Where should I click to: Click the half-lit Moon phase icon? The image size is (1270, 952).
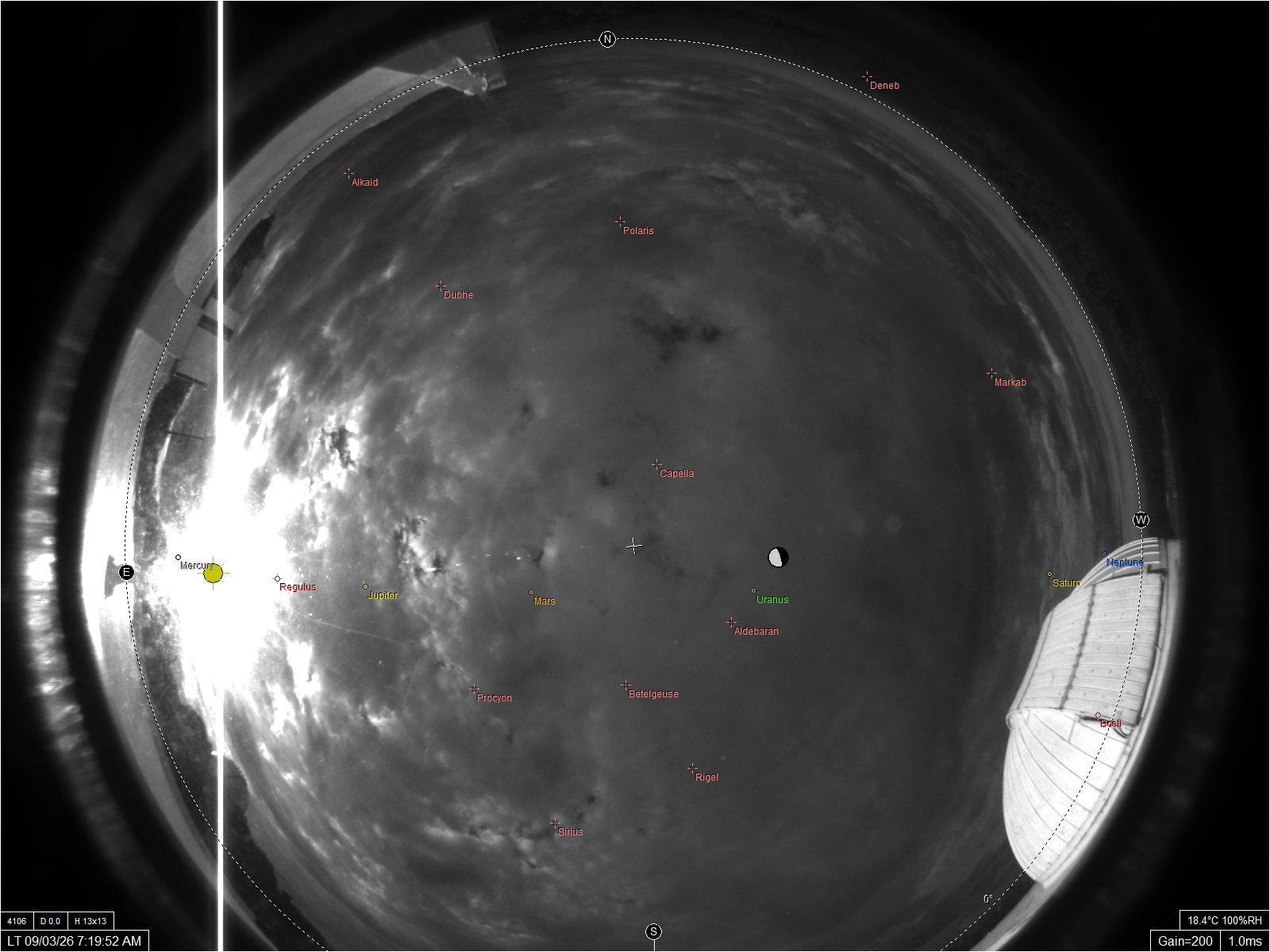pyautogui.click(x=779, y=557)
